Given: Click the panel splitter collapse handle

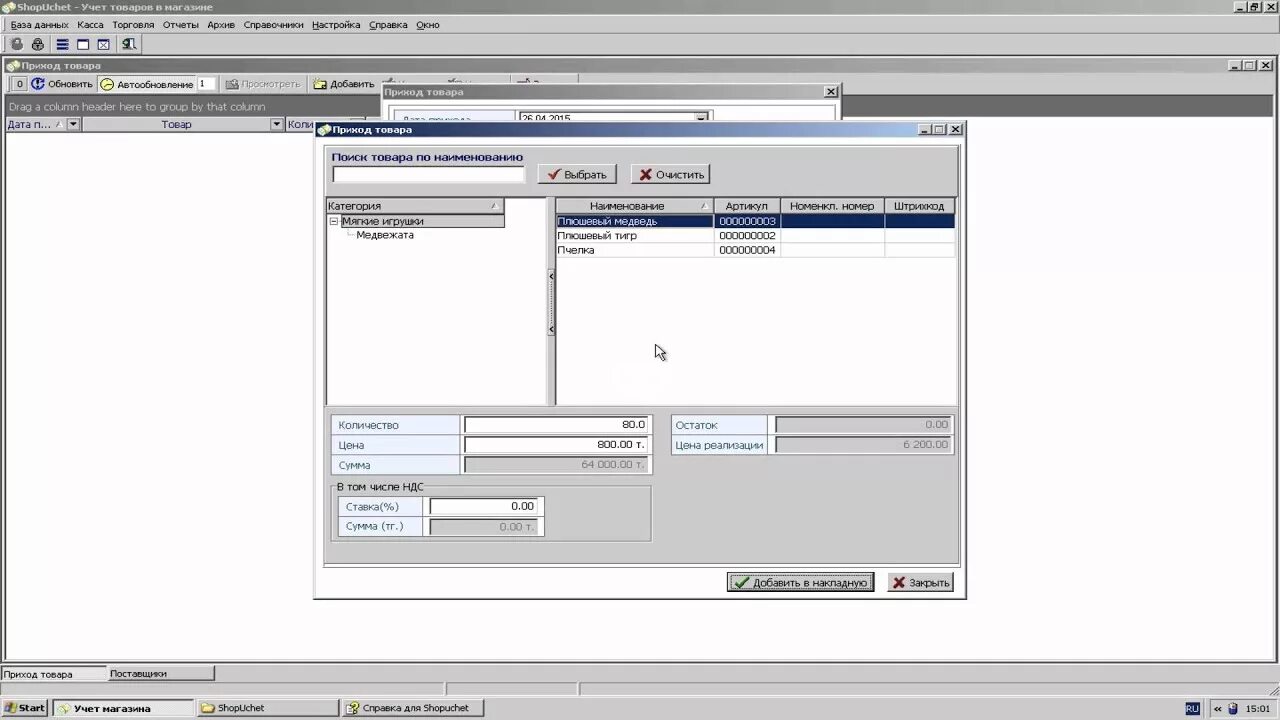Looking at the screenshot, I should pos(551,302).
